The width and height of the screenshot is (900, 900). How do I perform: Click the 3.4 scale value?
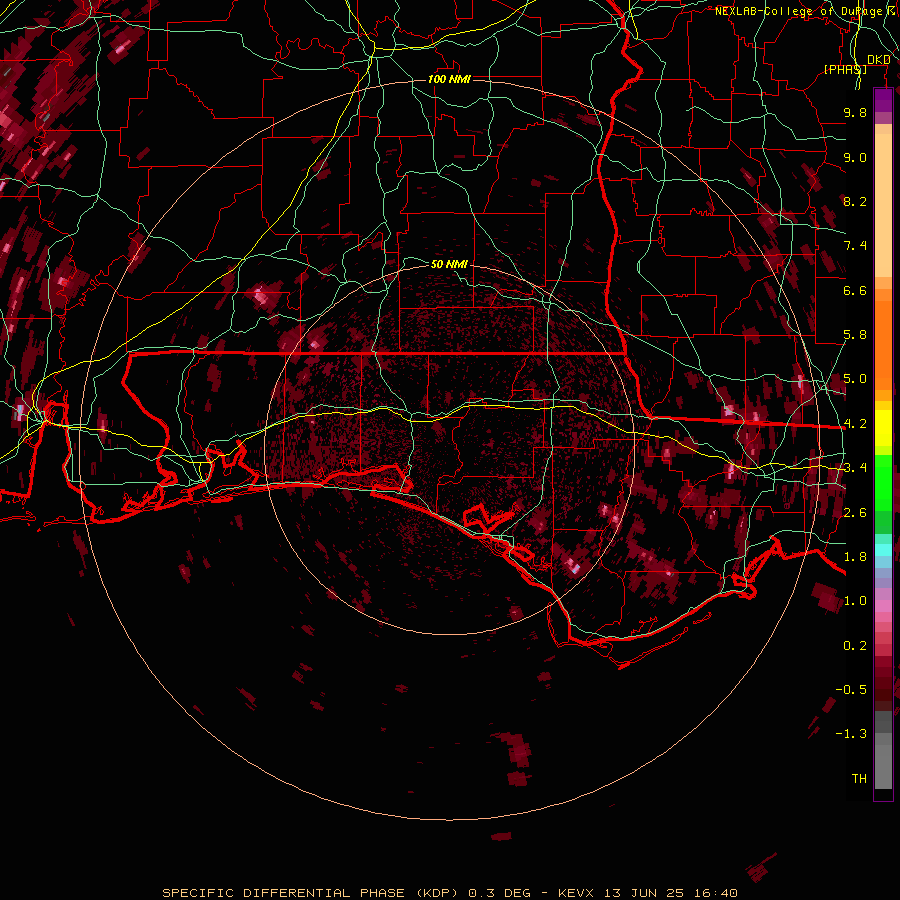click(x=855, y=468)
